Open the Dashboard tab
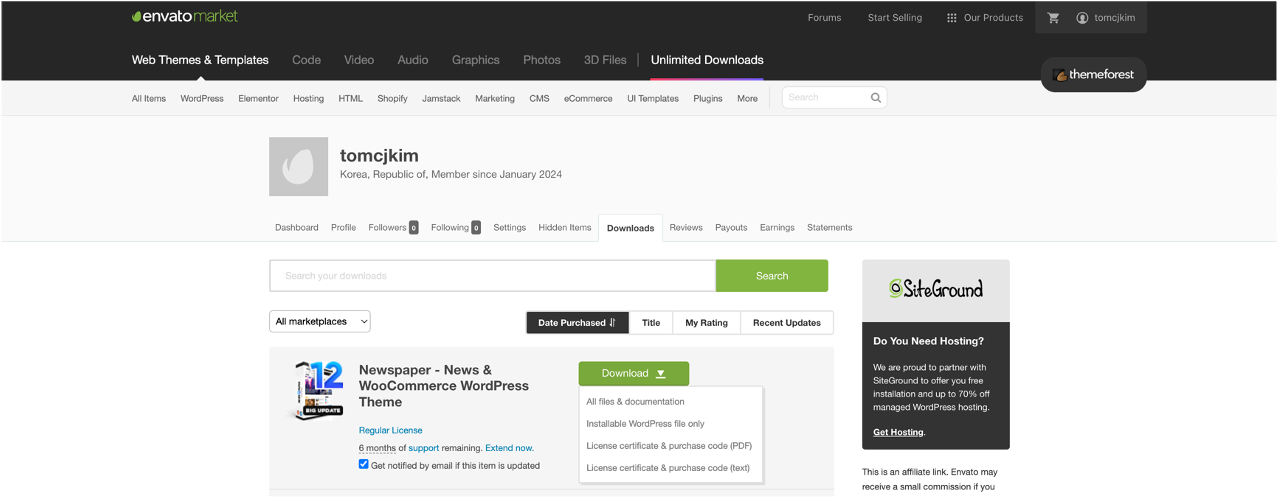This screenshot has height=497, width=1277. click(x=297, y=228)
